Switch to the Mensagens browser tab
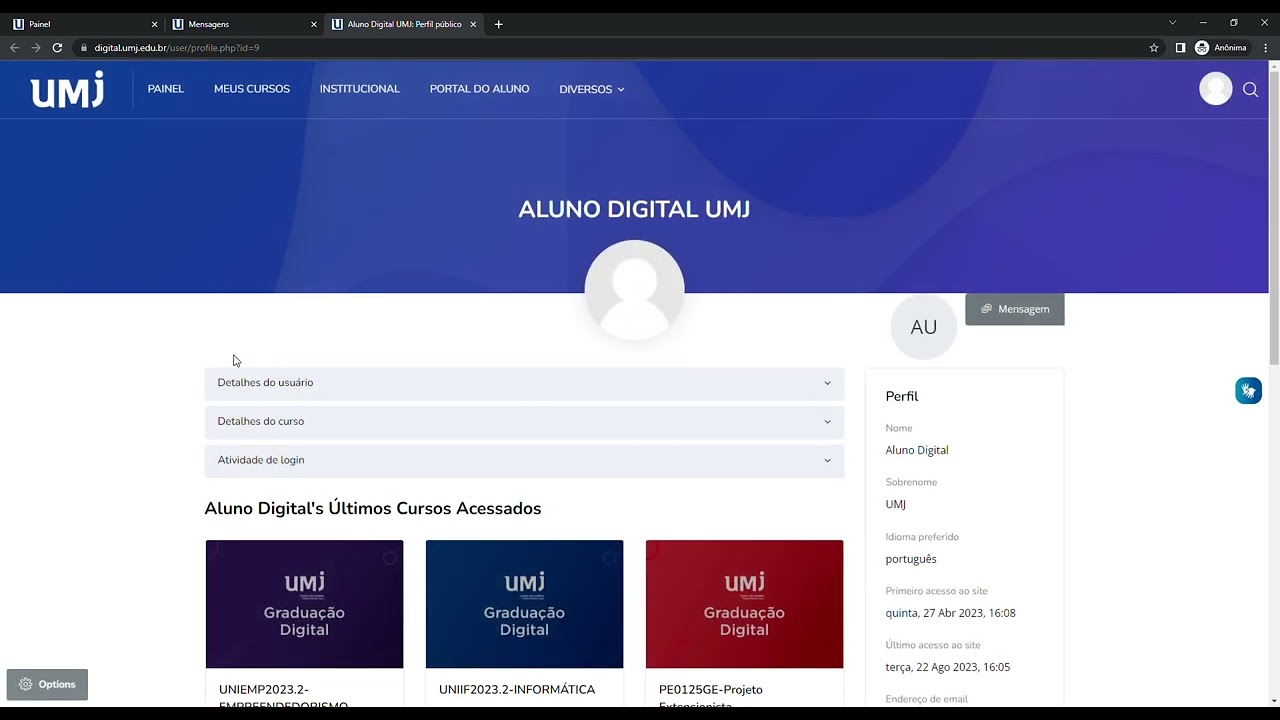The height and width of the screenshot is (720, 1280). (244, 24)
